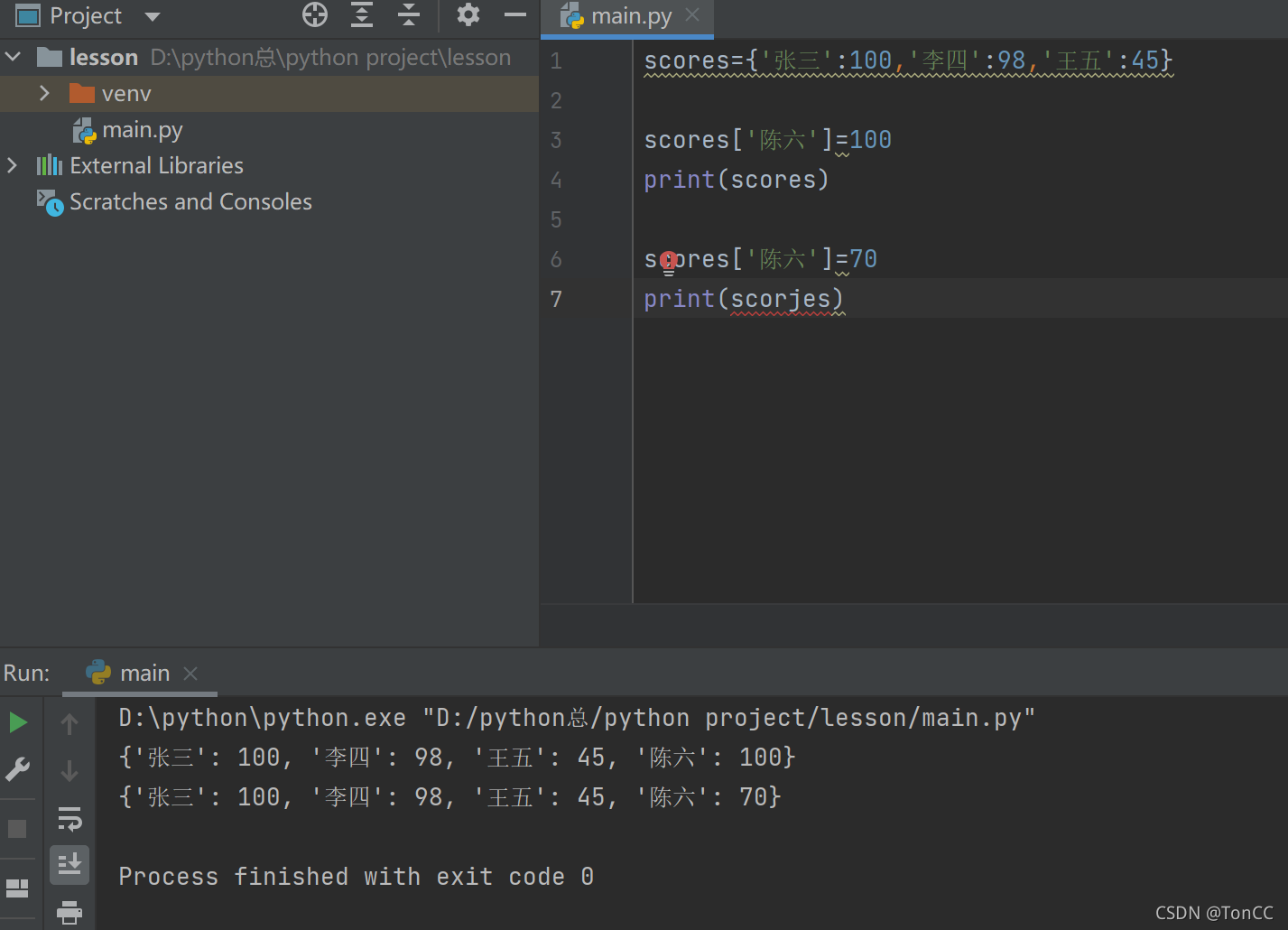The image size is (1288, 930).
Task: Click the red error bulb on line 6
Action: (668, 262)
